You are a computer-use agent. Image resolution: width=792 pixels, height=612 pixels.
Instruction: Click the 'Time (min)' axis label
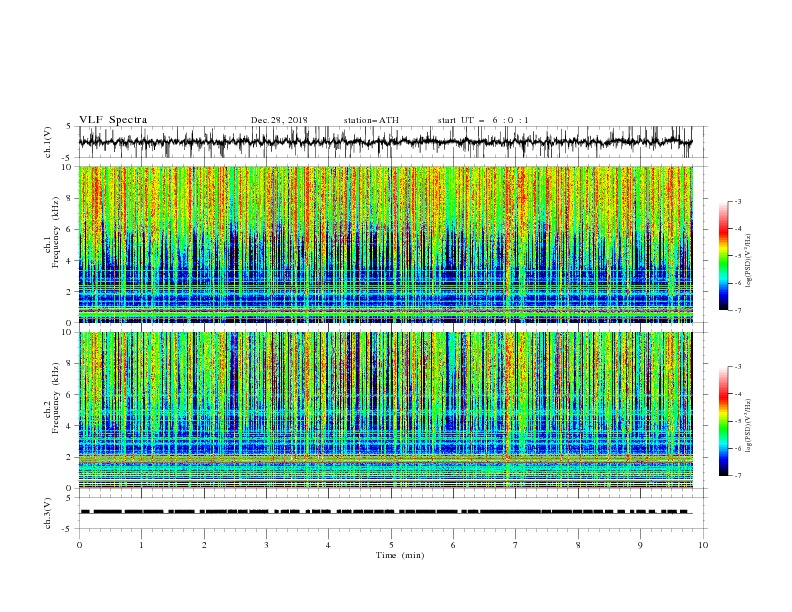[400, 555]
